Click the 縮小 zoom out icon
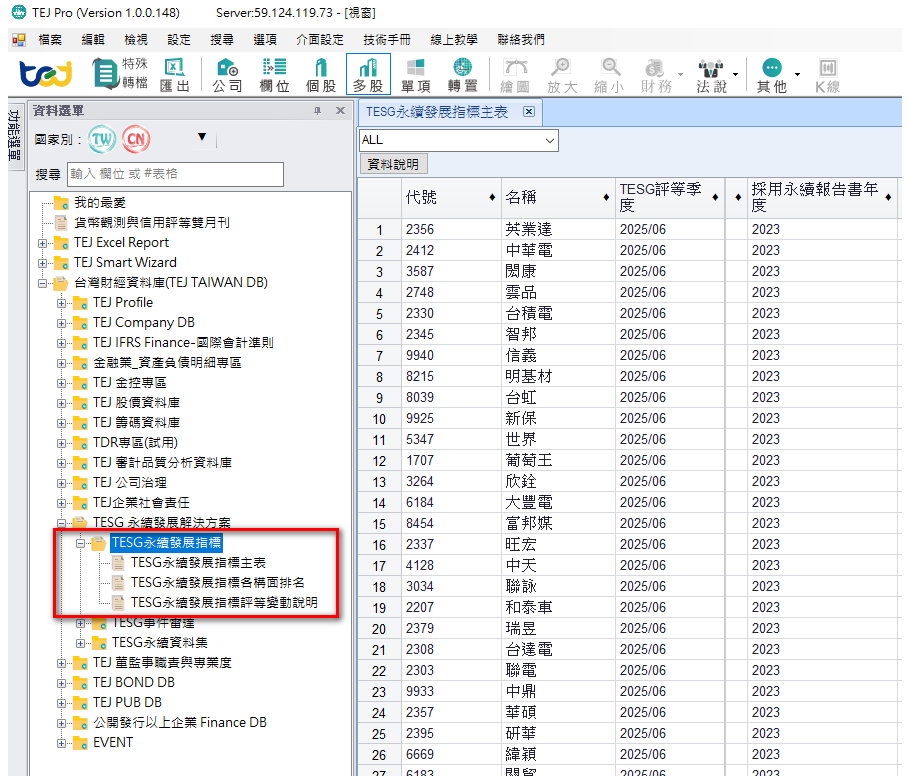Viewport: 908px width, 776px height. pyautogui.click(x=609, y=75)
